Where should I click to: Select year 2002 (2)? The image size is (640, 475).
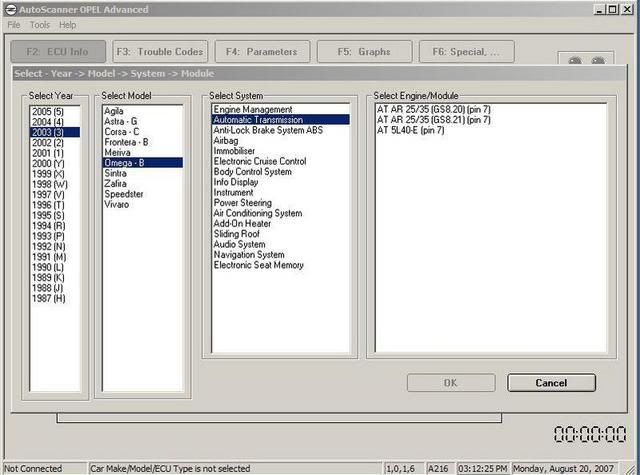(55, 142)
